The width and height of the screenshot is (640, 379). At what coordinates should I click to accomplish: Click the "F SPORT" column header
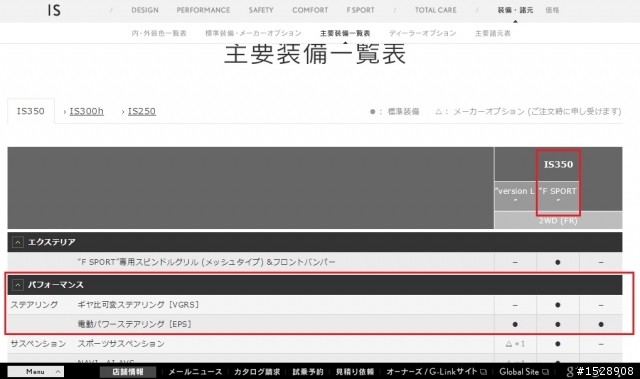click(558, 195)
